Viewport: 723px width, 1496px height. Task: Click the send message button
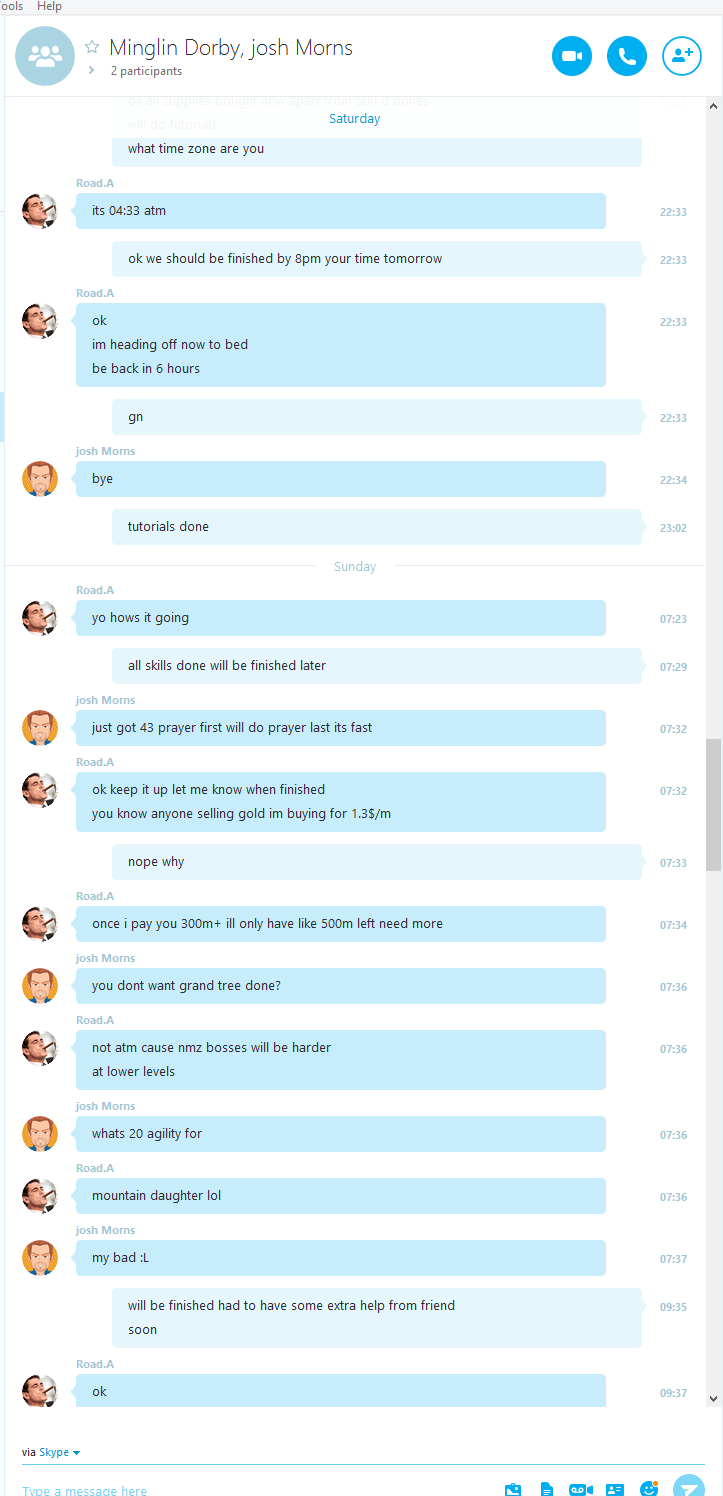(x=689, y=1488)
